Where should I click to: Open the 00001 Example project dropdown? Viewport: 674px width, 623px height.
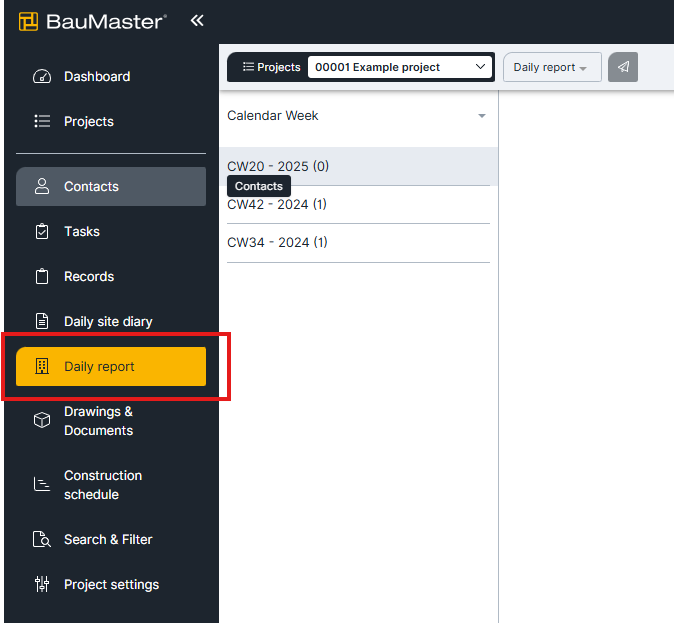click(399, 67)
